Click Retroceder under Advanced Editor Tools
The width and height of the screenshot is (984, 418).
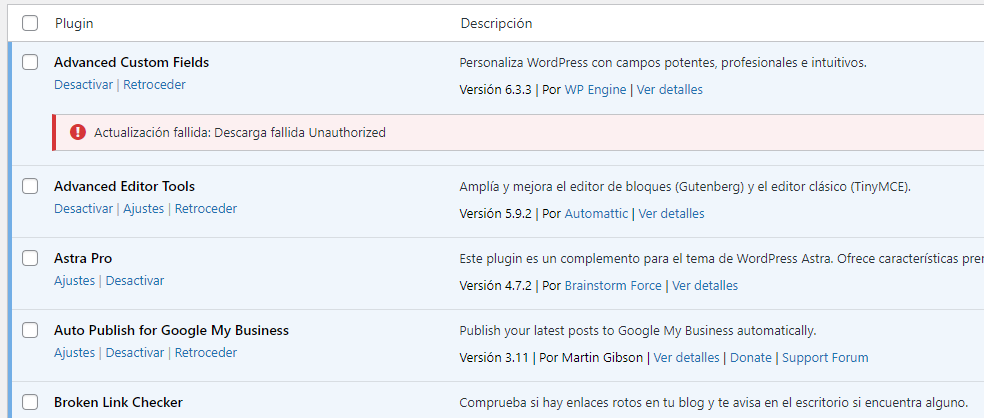coord(206,209)
